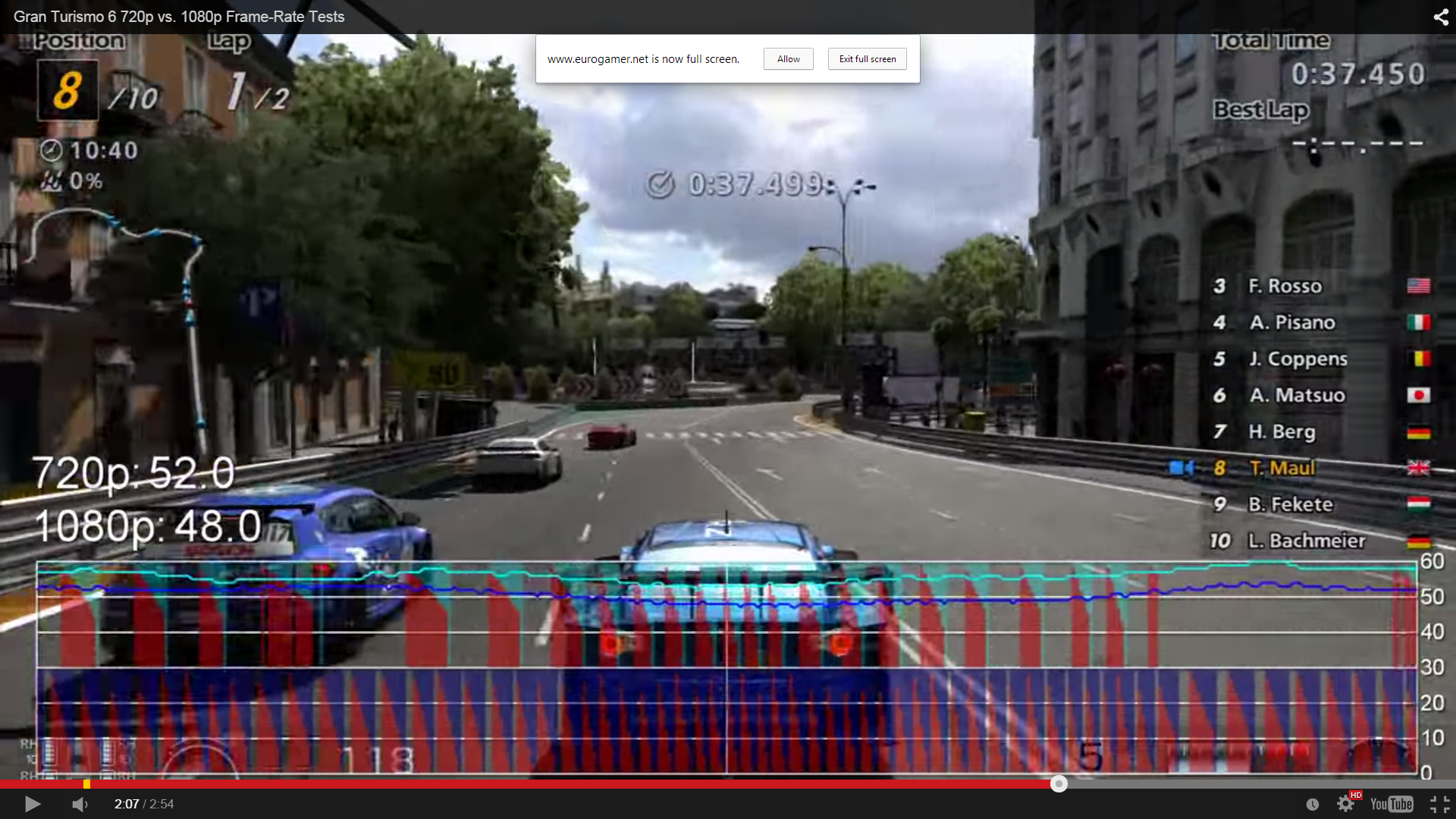
Task: Click the yellow marker on the progress bar
Action: click(86, 784)
